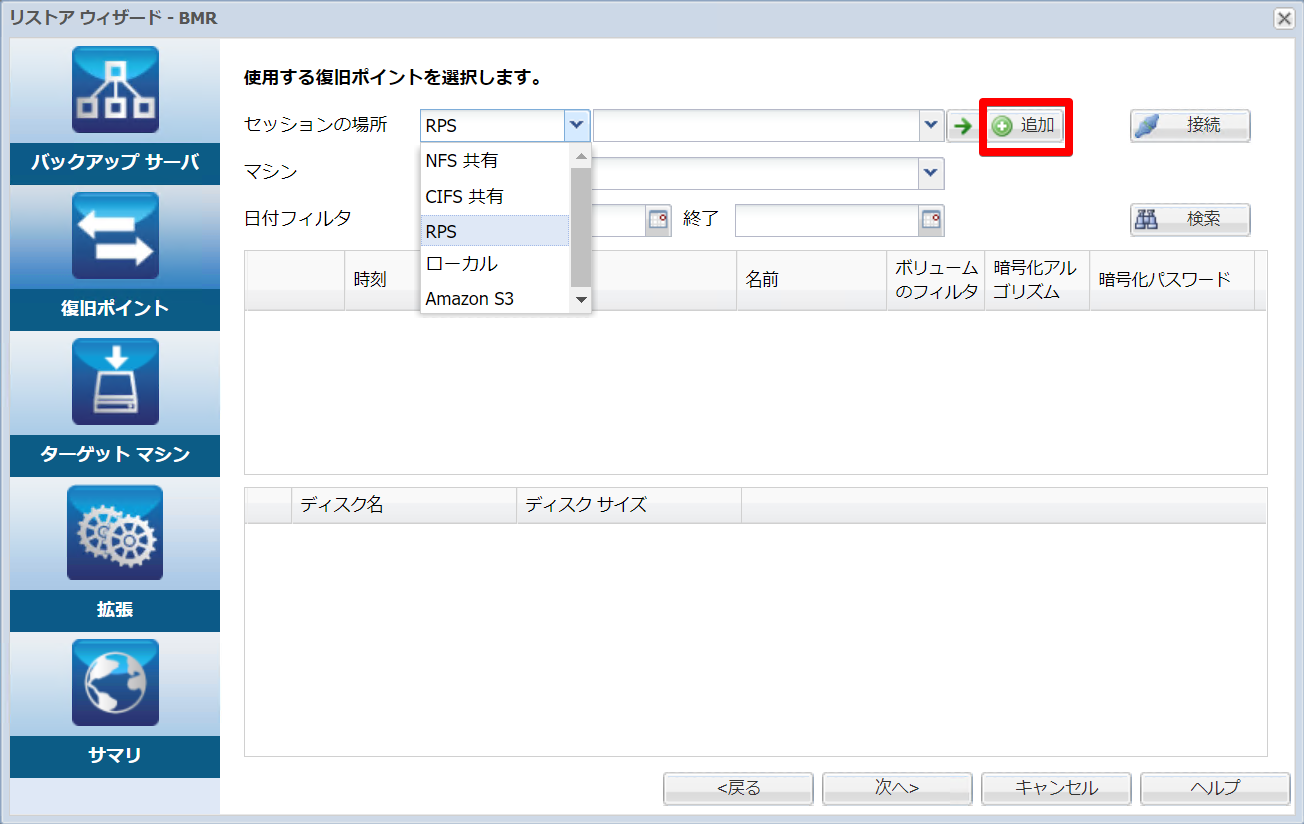Viewport: 1304px width, 824px height.
Task: Click the キャンセル button
Action: pyautogui.click(x=1056, y=788)
